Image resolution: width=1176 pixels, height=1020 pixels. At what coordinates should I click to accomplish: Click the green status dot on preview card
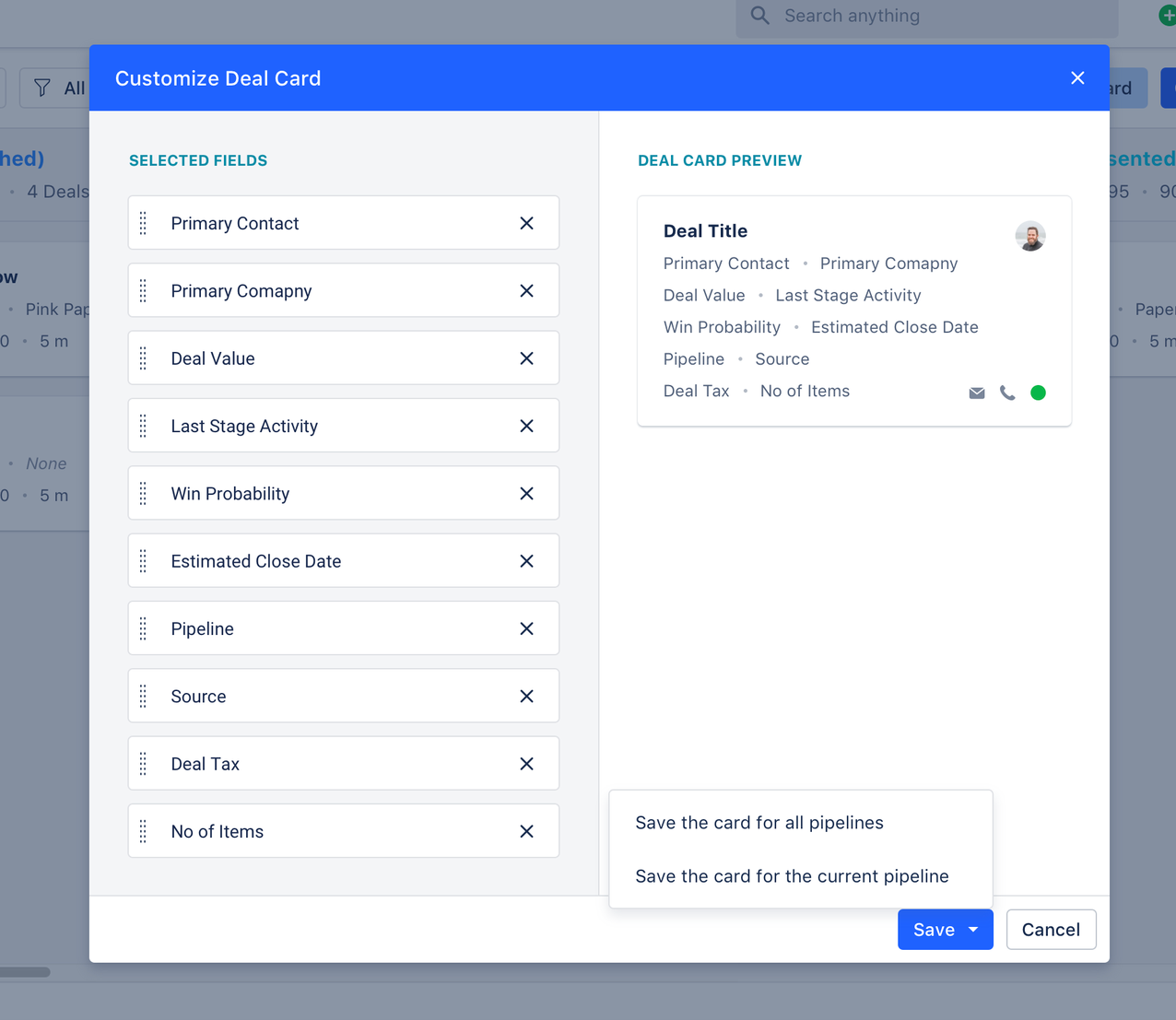pos(1038,393)
